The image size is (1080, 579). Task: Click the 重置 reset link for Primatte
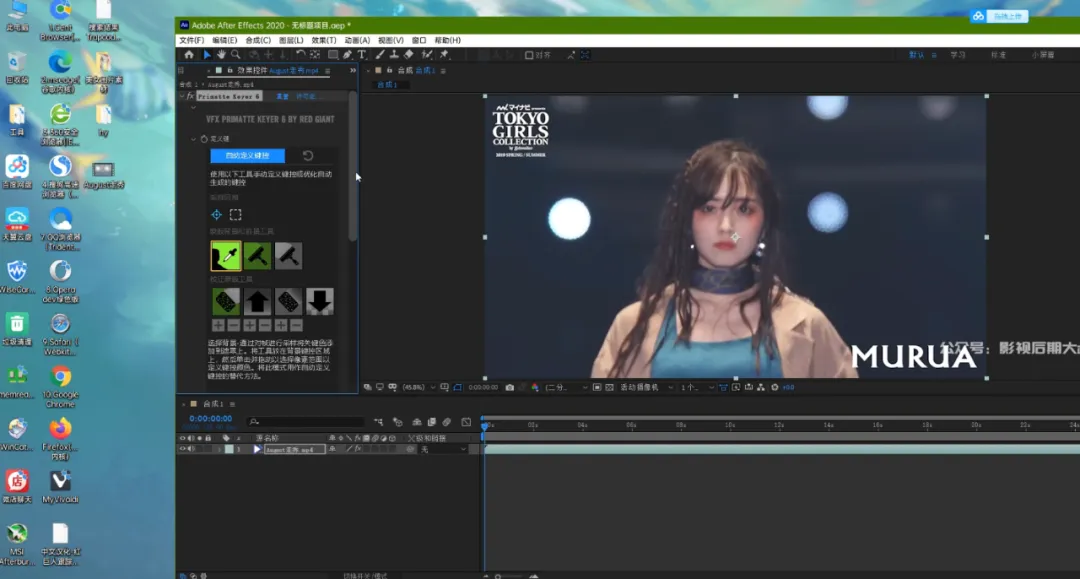282,96
